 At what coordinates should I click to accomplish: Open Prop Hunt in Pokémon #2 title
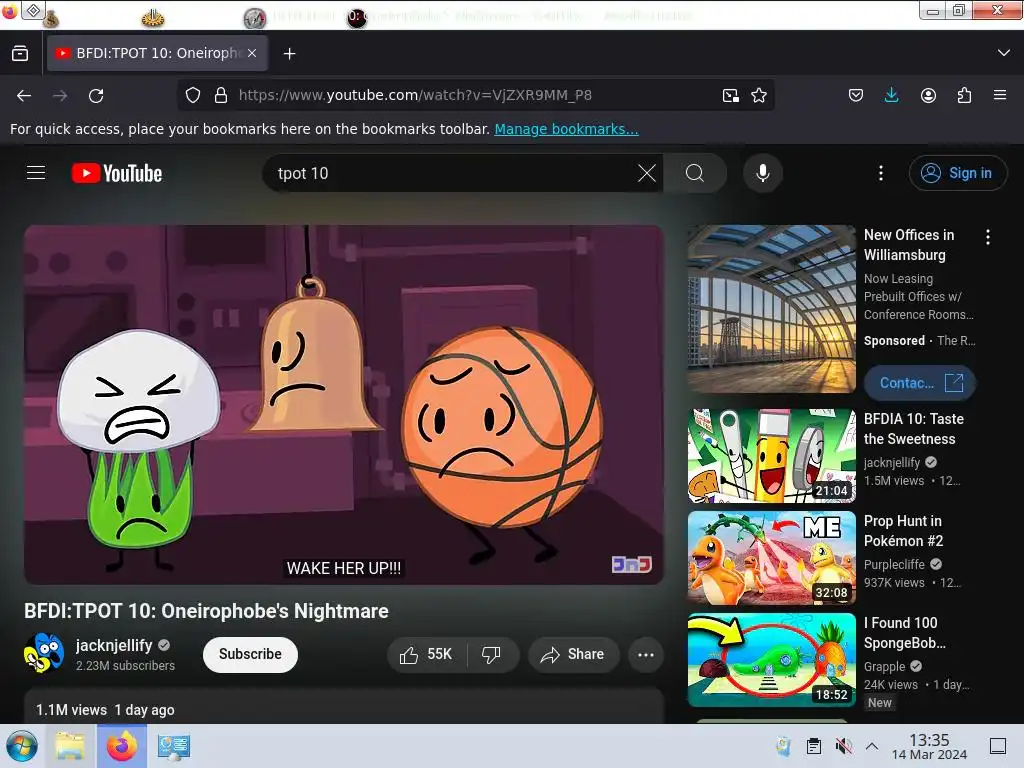903,531
